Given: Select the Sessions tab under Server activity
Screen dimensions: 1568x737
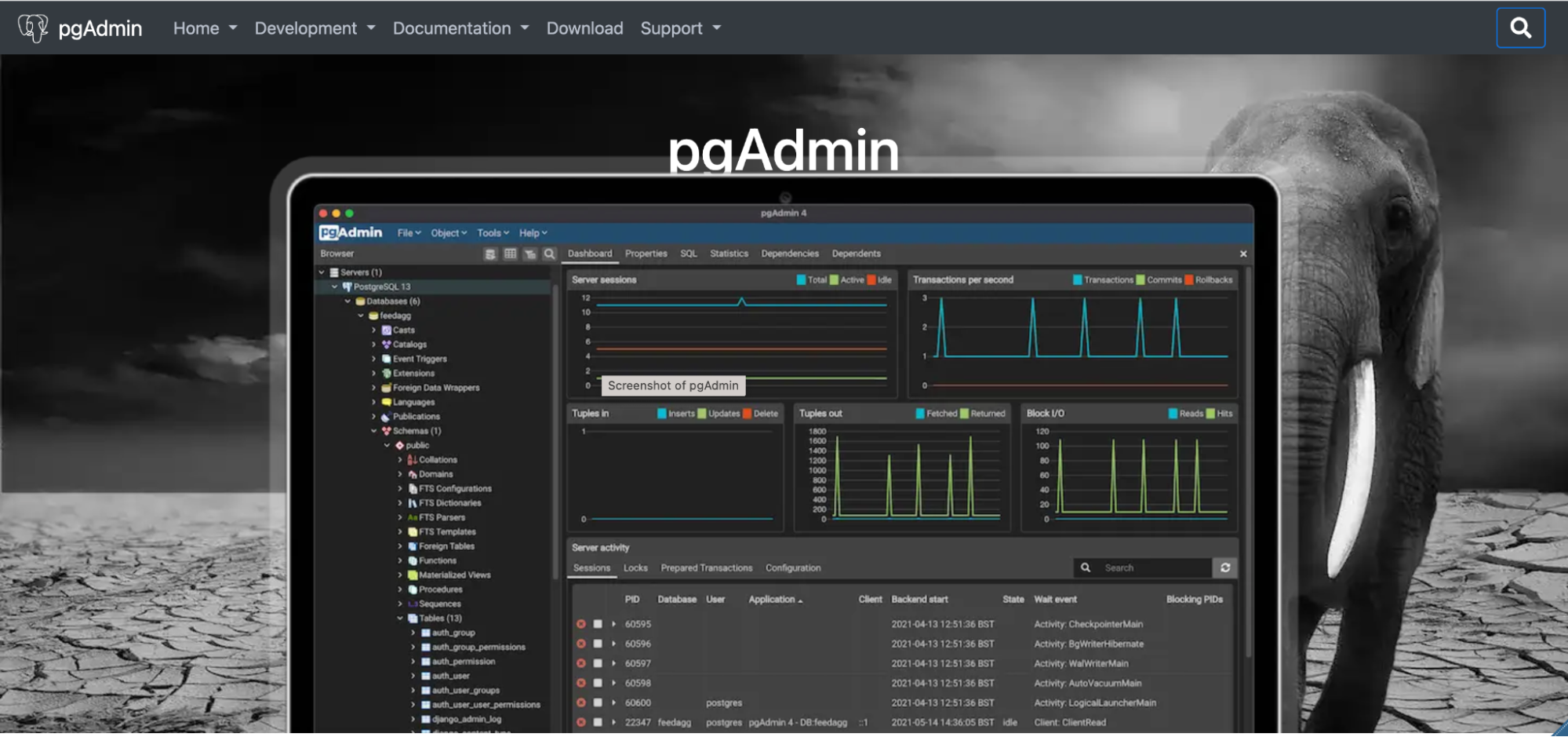Looking at the screenshot, I should 591,568.
